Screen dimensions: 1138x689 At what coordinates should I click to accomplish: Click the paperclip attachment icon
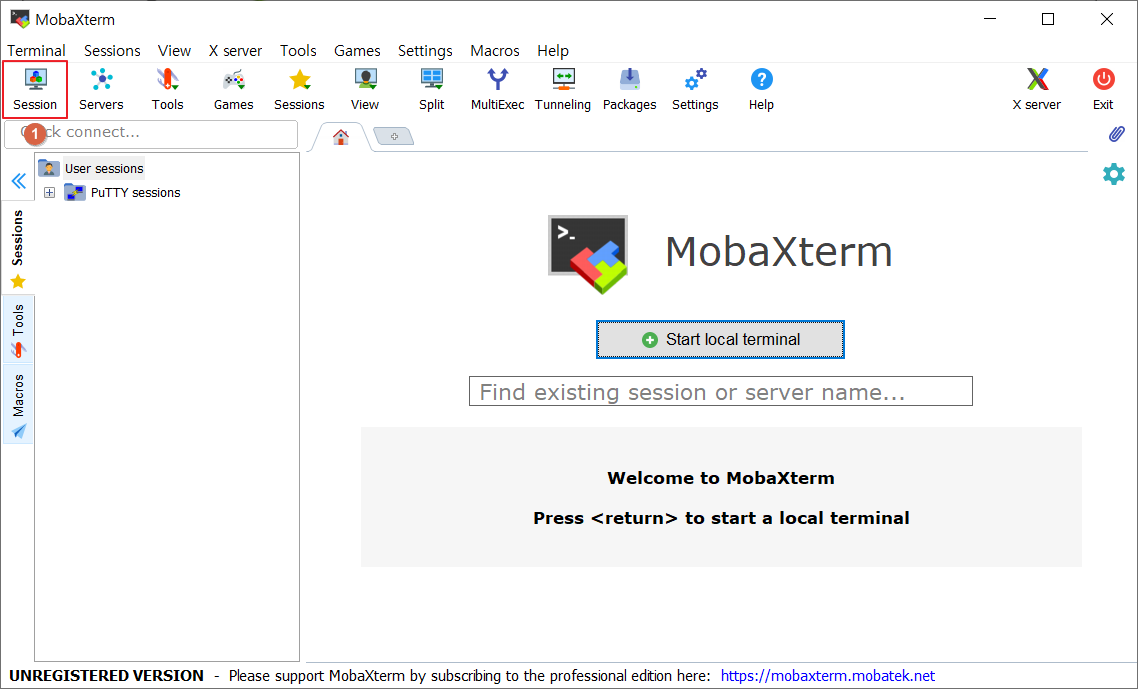click(1116, 134)
